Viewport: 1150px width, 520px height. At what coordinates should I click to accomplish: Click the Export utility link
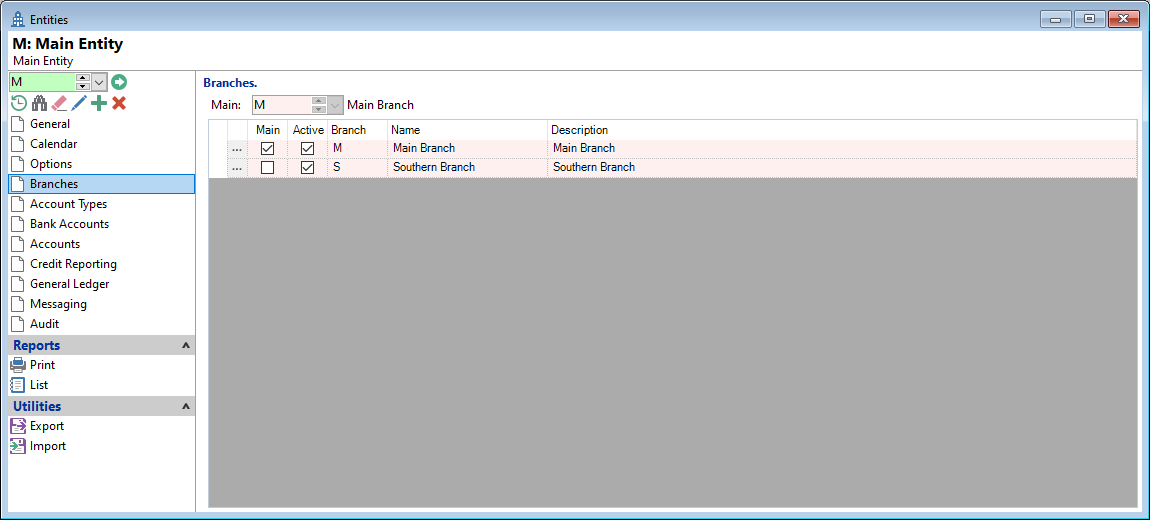click(46, 426)
